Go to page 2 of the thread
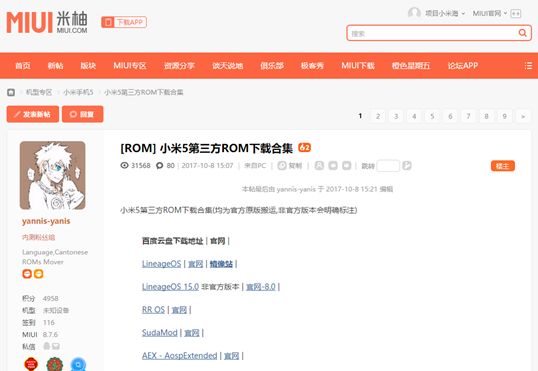 pyautogui.click(x=378, y=116)
